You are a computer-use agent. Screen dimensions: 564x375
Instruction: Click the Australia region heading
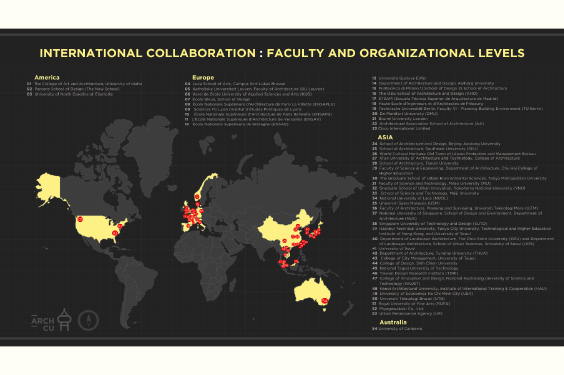click(393, 322)
